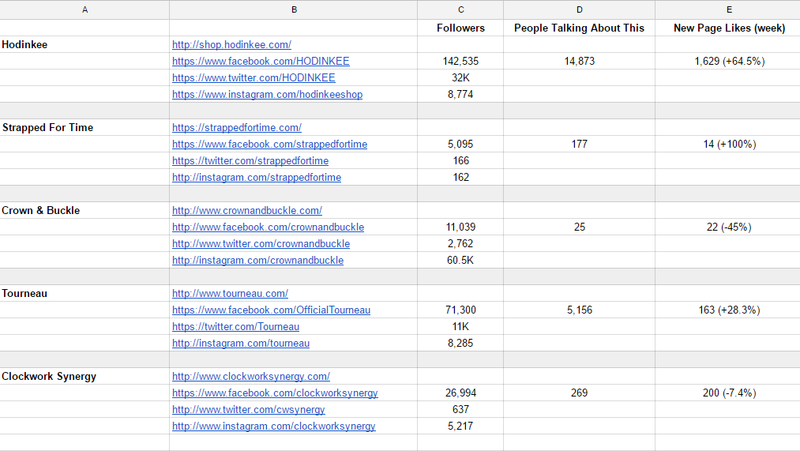Select the 71,300 followers cell
The image size is (800, 451).
[461, 310]
